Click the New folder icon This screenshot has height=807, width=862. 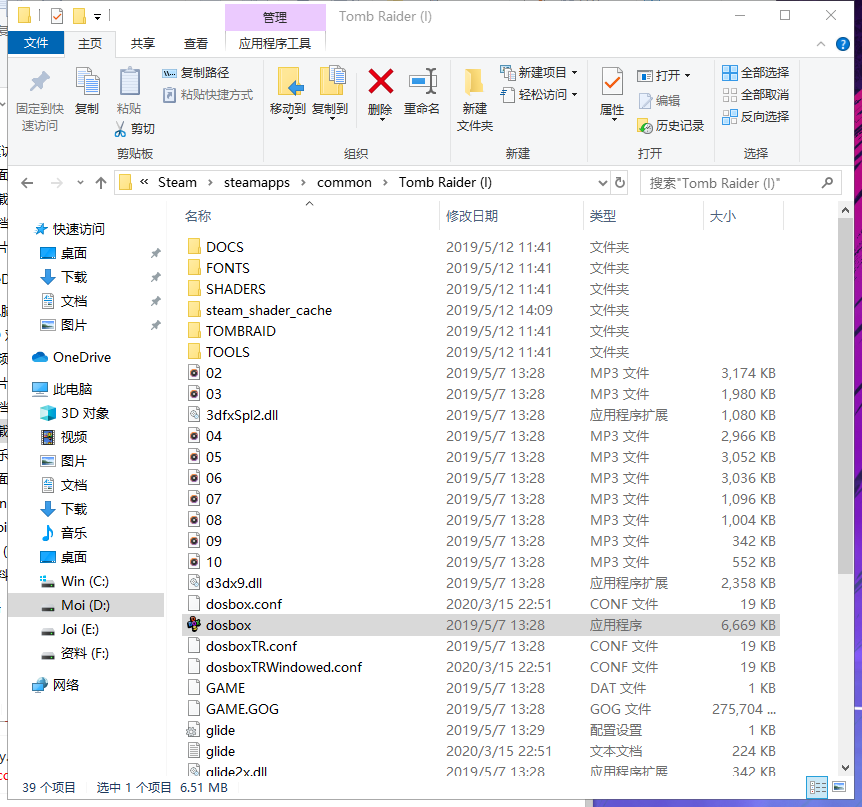(x=474, y=82)
